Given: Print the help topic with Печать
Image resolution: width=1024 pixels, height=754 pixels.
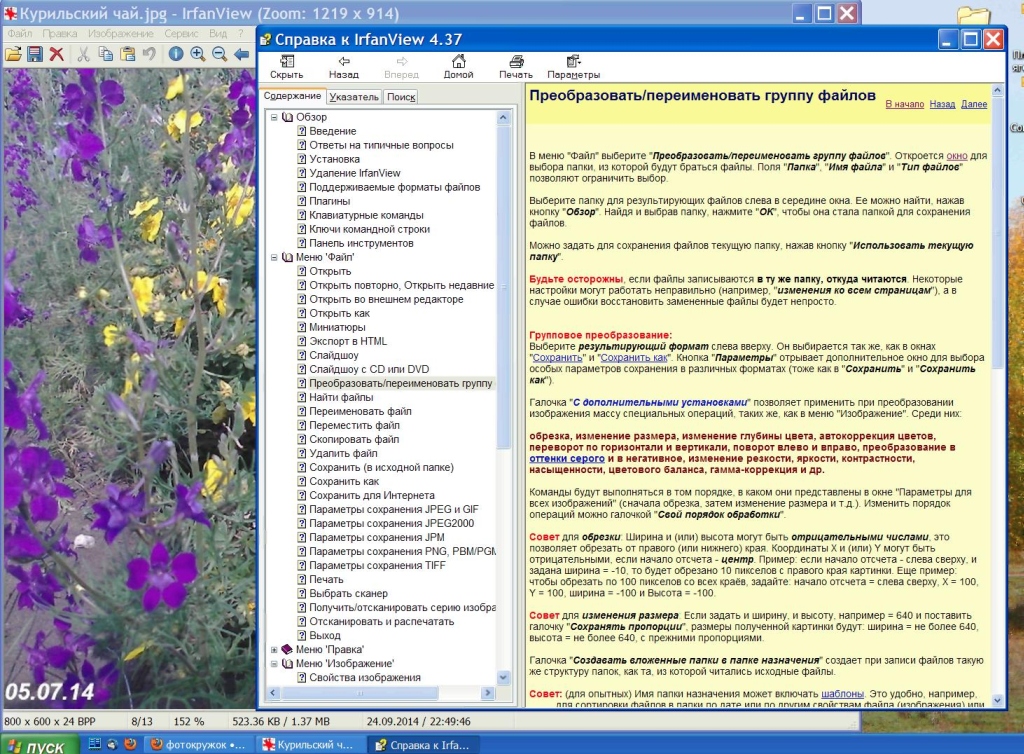Looking at the screenshot, I should [516, 67].
